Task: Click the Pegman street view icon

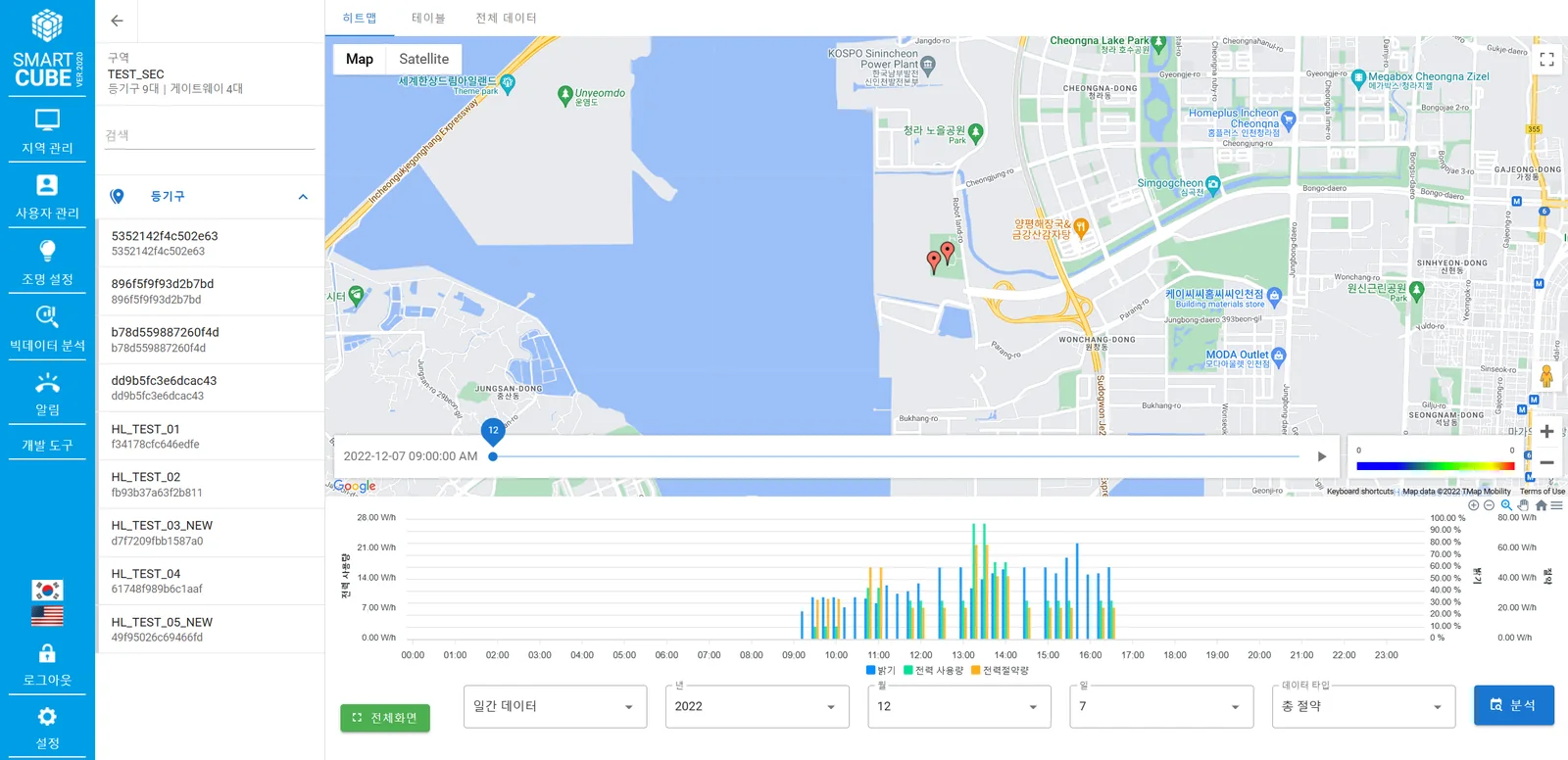Action: click(1546, 376)
